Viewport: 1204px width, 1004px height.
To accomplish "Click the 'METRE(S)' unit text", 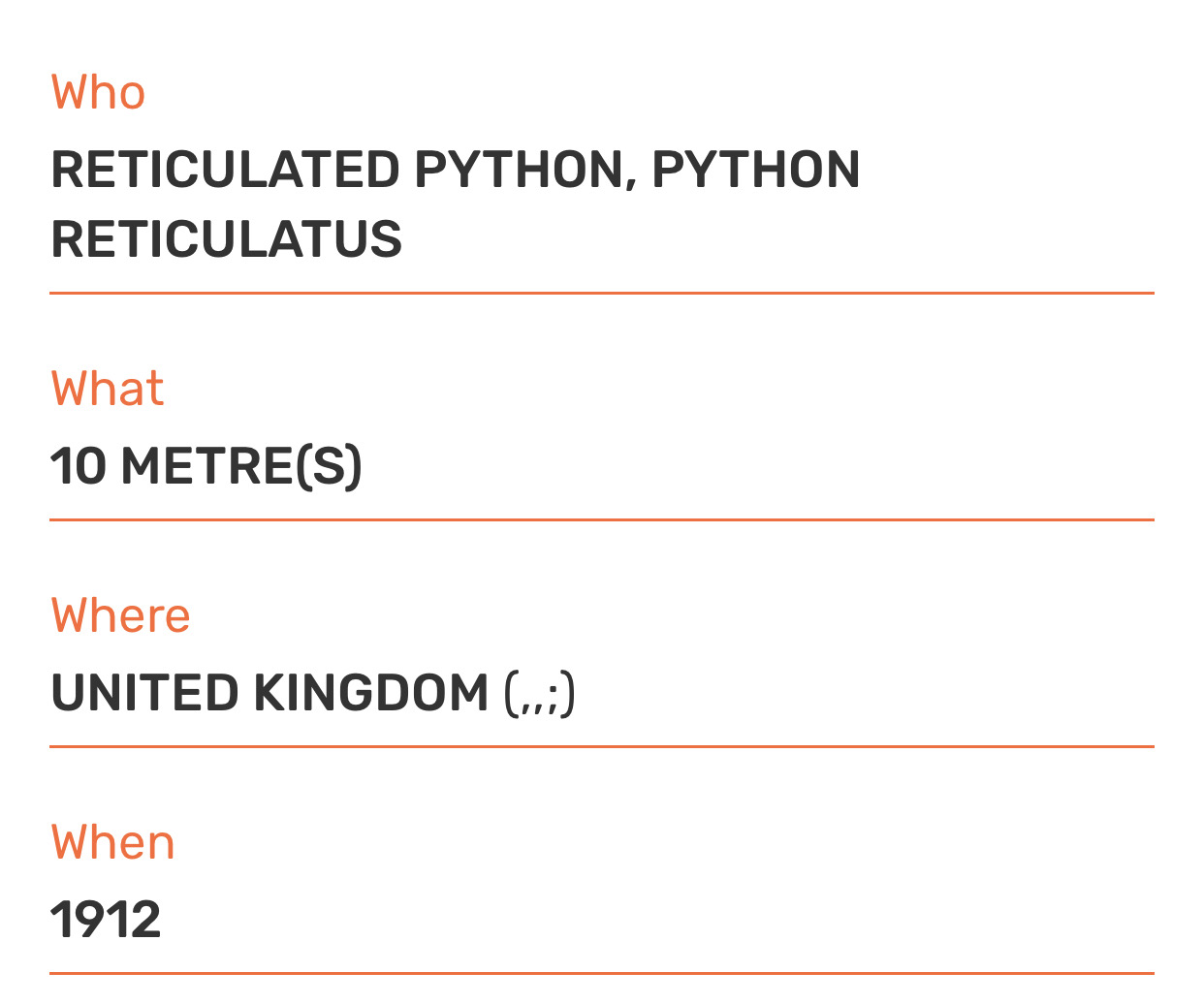I will (241, 466).
